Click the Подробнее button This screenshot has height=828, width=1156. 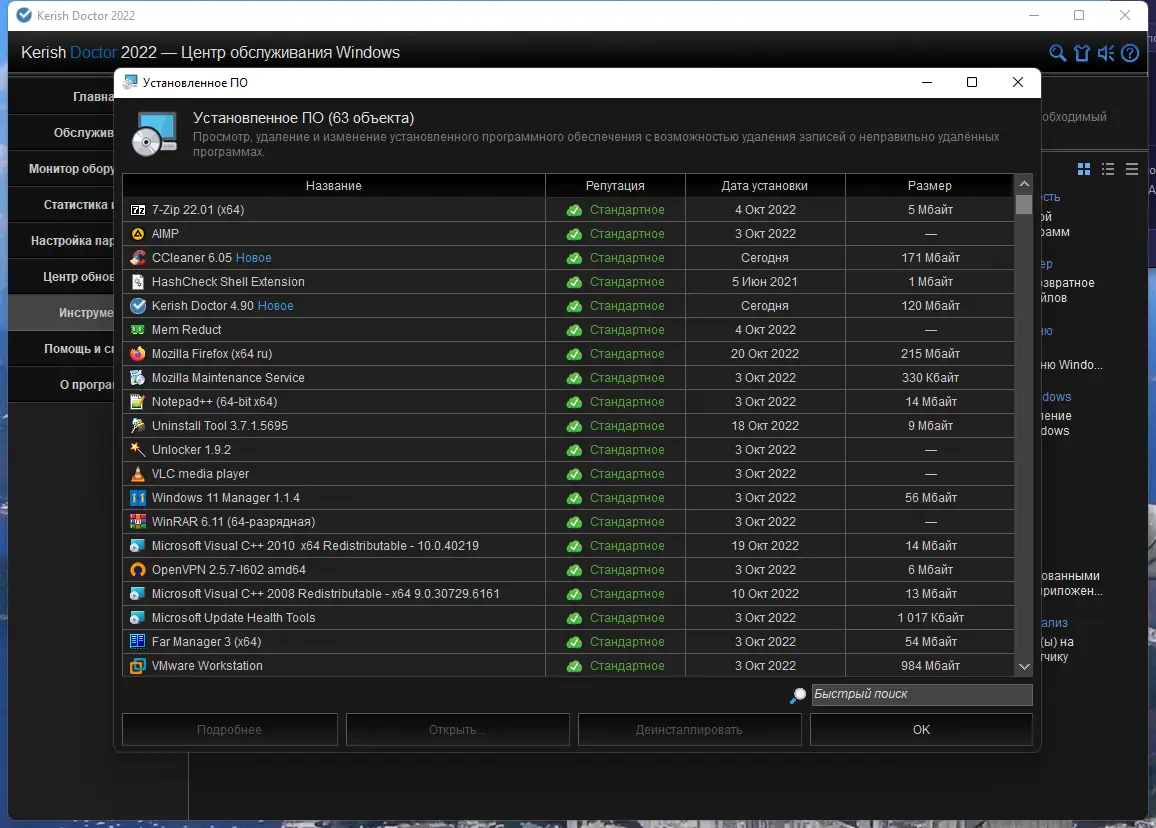[229, 729]
